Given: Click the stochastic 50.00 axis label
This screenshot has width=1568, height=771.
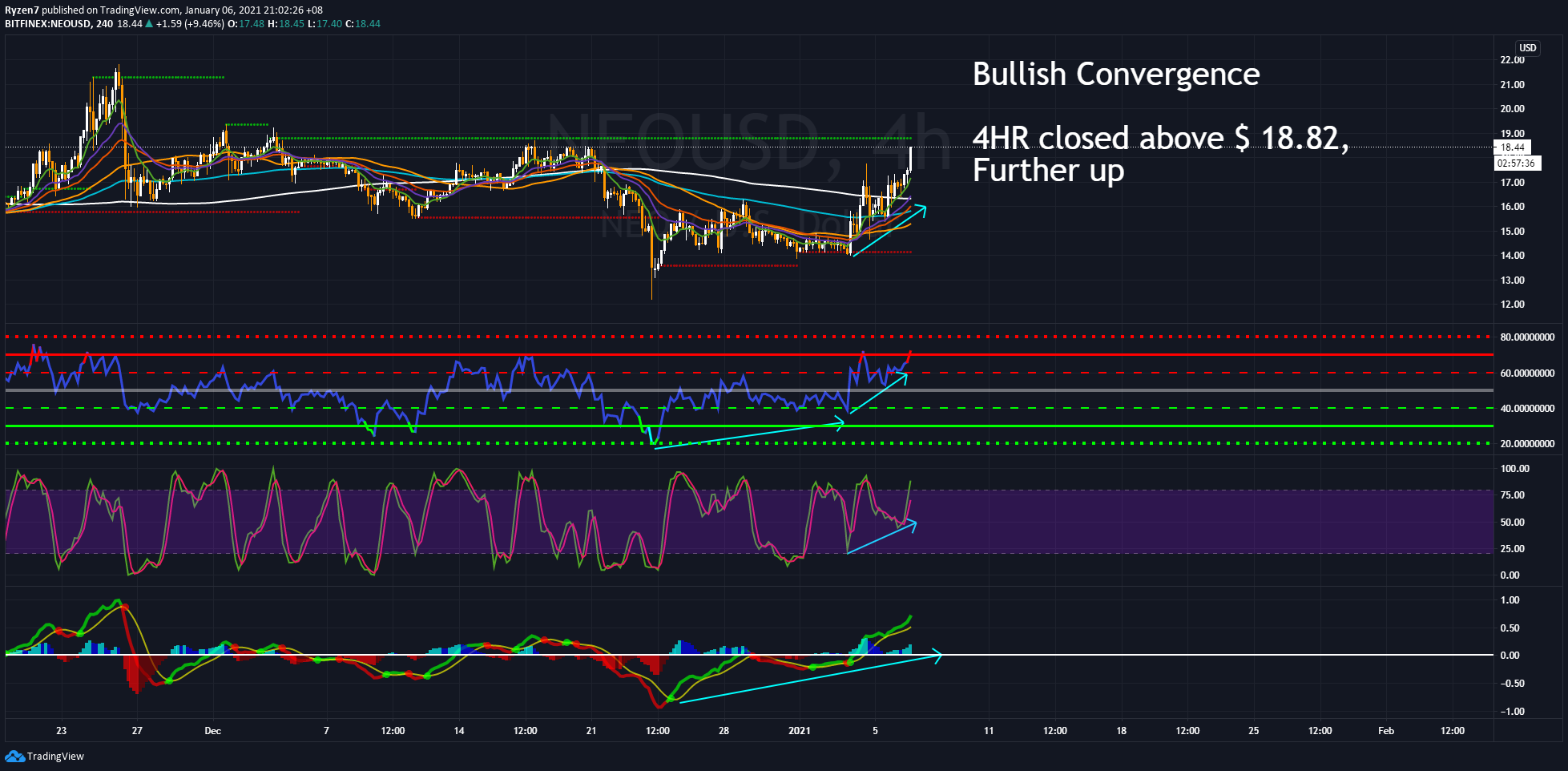Looking at the screenshot, I should pos(1513,523).
